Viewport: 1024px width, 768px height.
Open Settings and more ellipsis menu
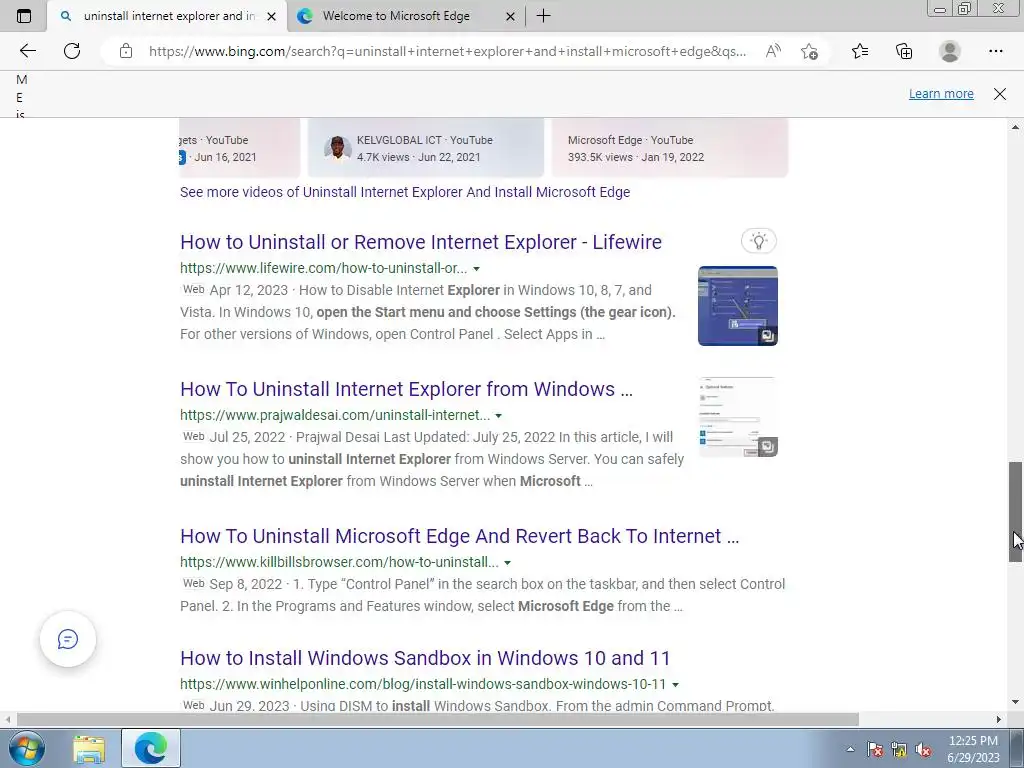(x=995, y=51)
